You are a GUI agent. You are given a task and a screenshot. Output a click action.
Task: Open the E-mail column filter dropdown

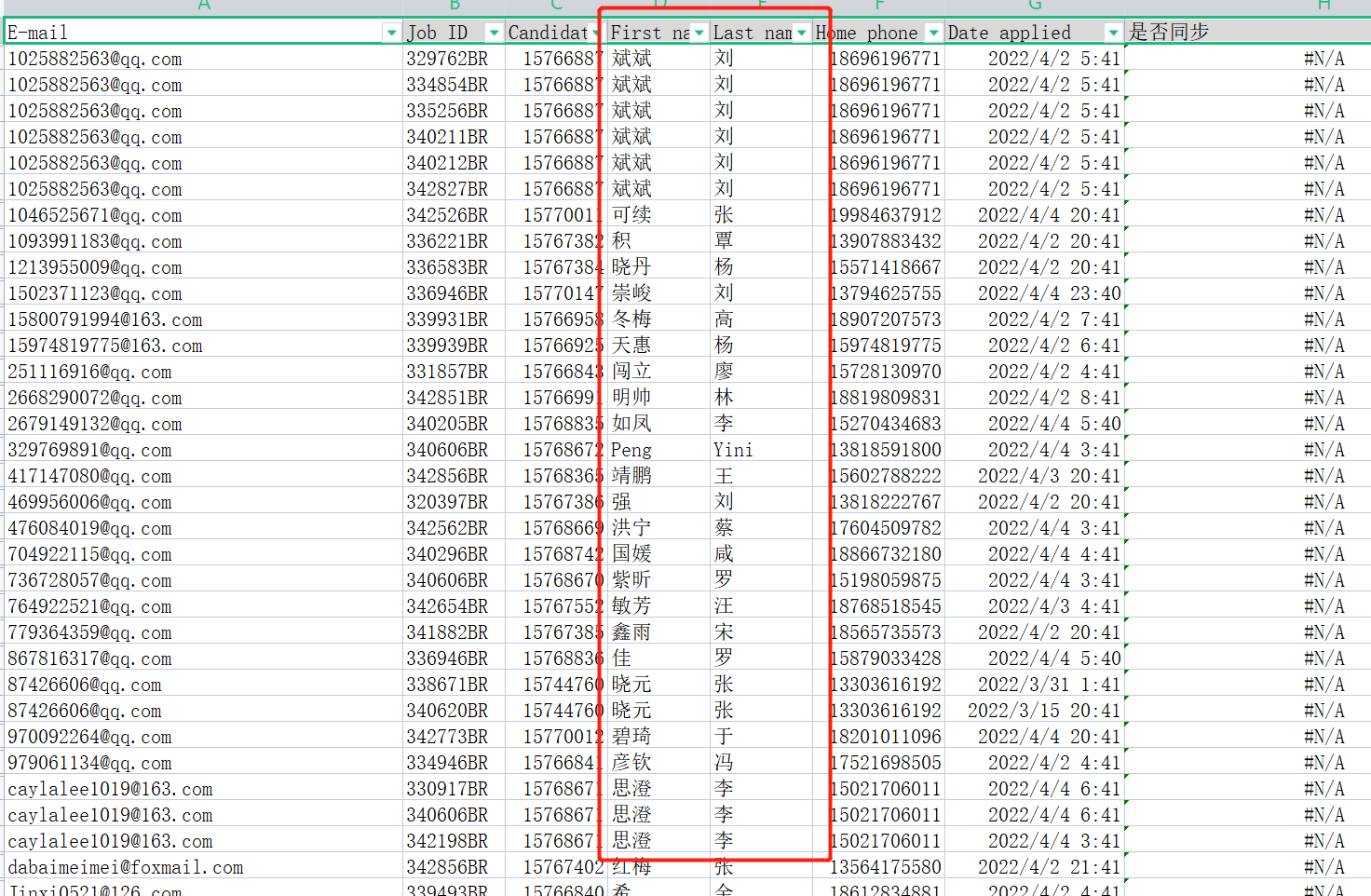pos(391,33)
